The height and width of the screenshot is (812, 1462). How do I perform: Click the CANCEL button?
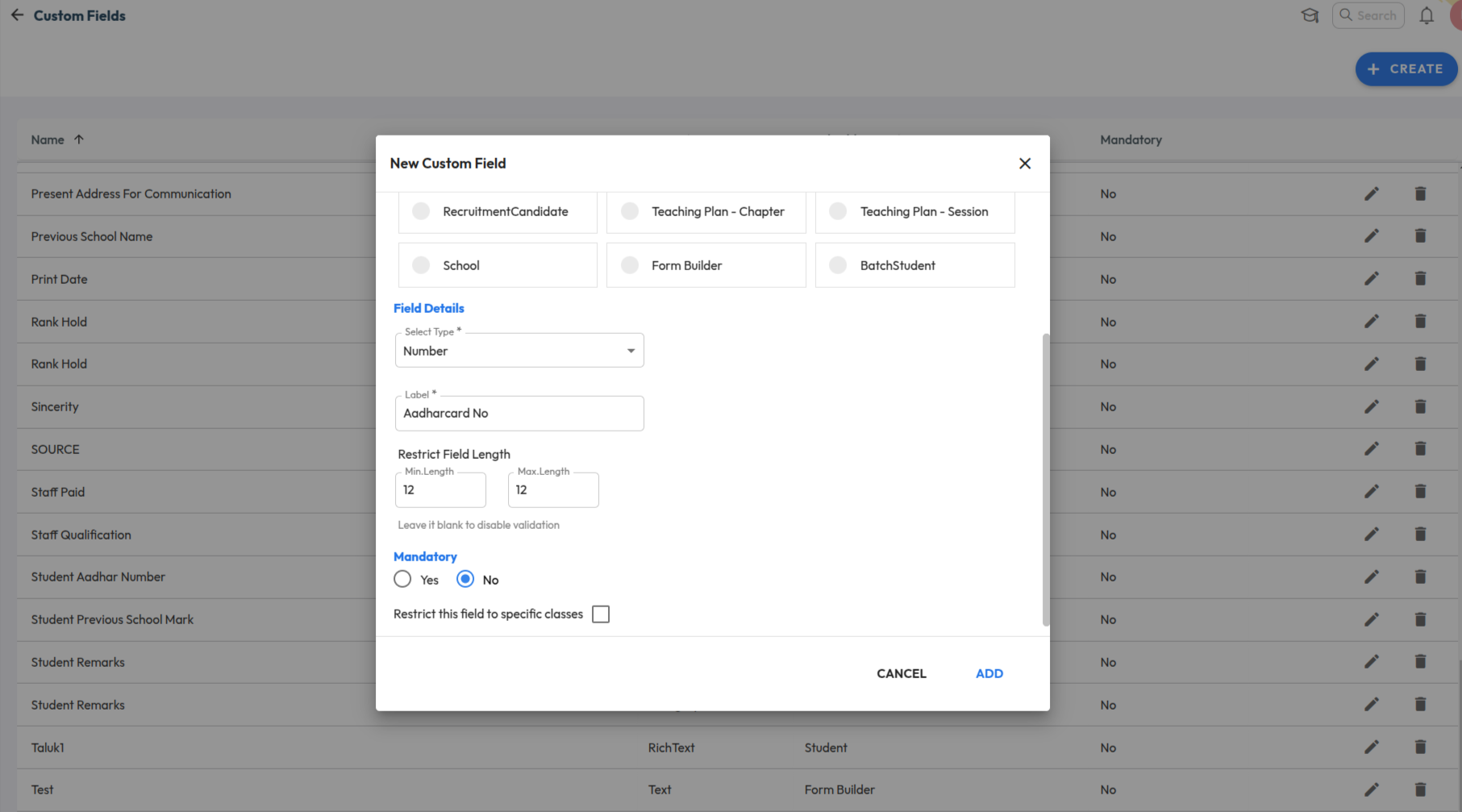point(901,673)
